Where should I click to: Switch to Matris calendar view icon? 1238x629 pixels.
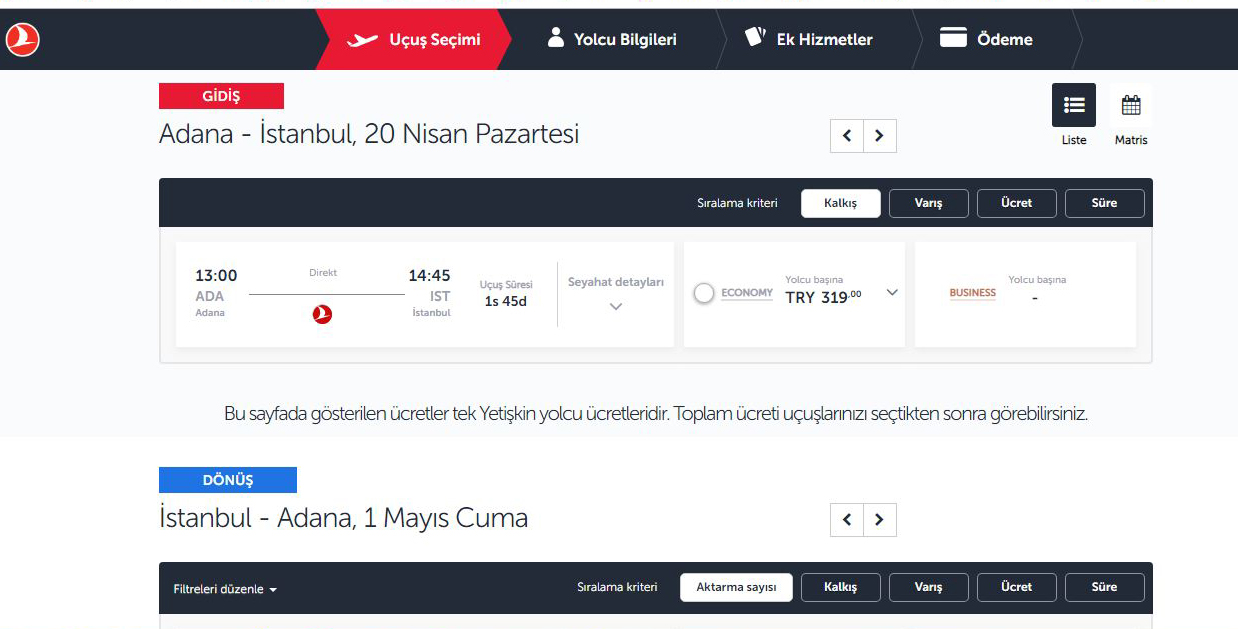(x=1131, y=105)
